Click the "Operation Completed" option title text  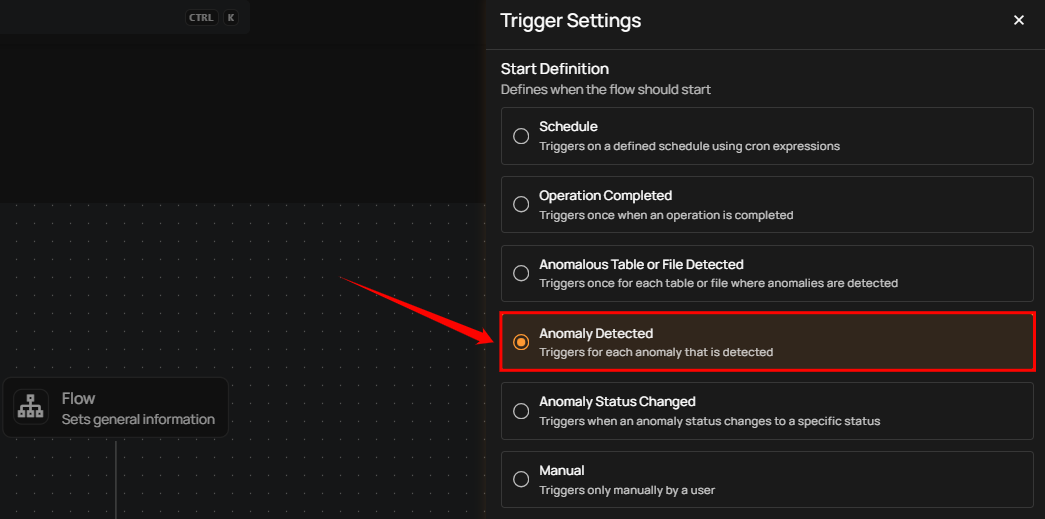click(605, 195)
